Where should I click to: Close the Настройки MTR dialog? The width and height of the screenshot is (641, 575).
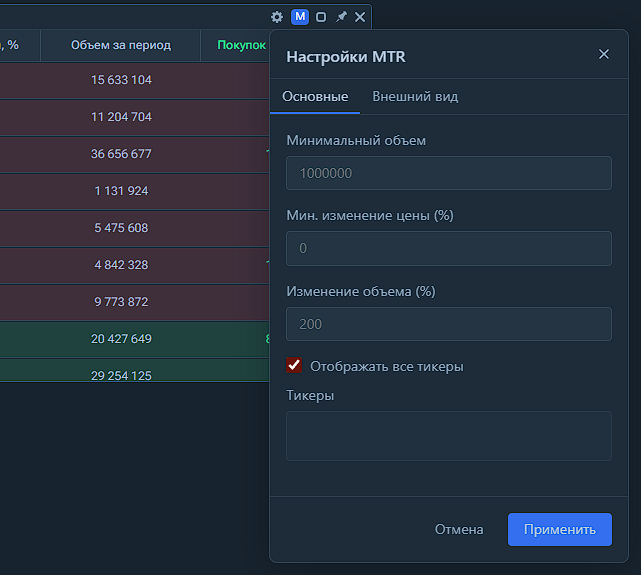pyautogui.click(x=603, y=54)
